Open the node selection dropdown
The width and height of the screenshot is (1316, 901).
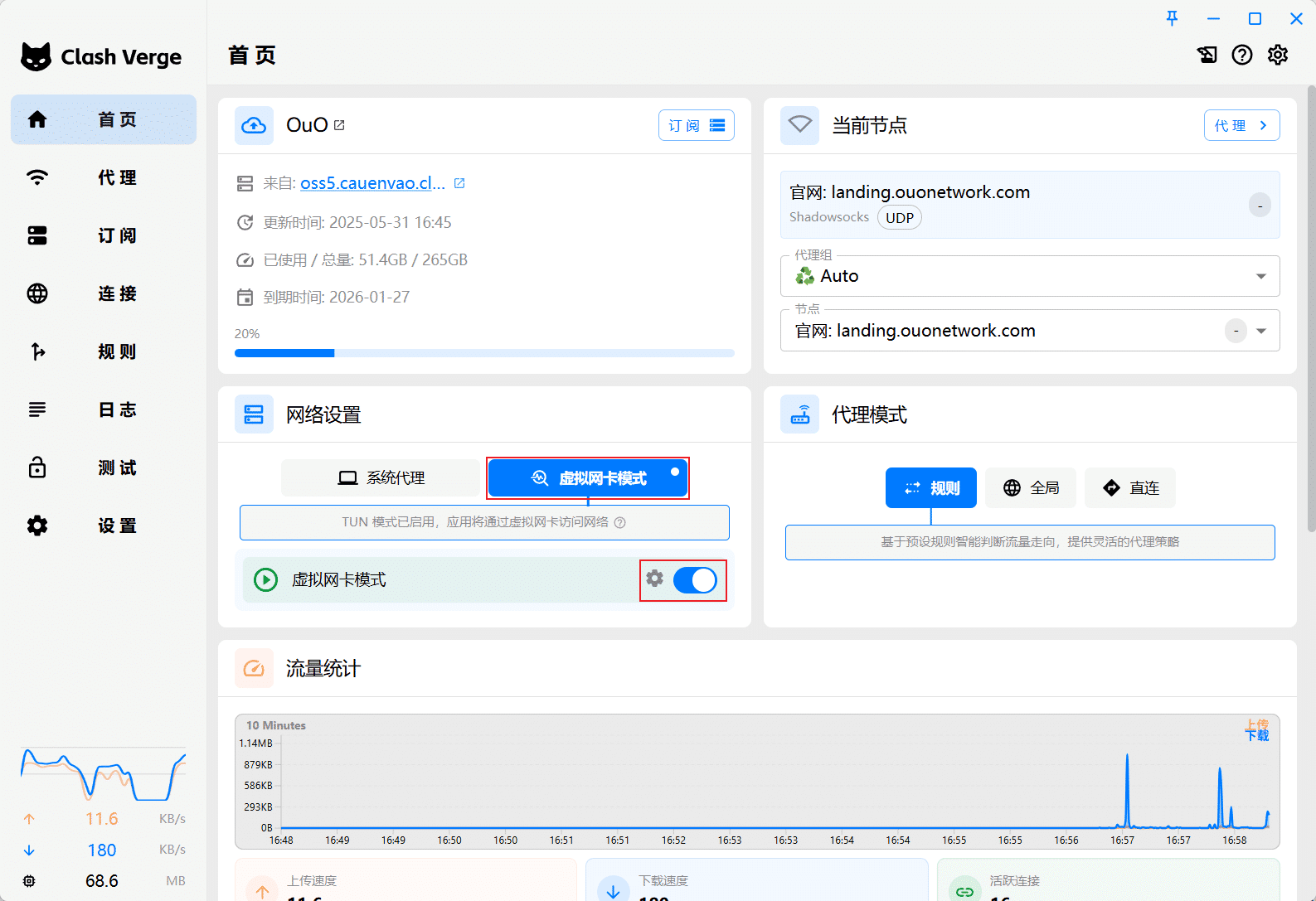1261,331
